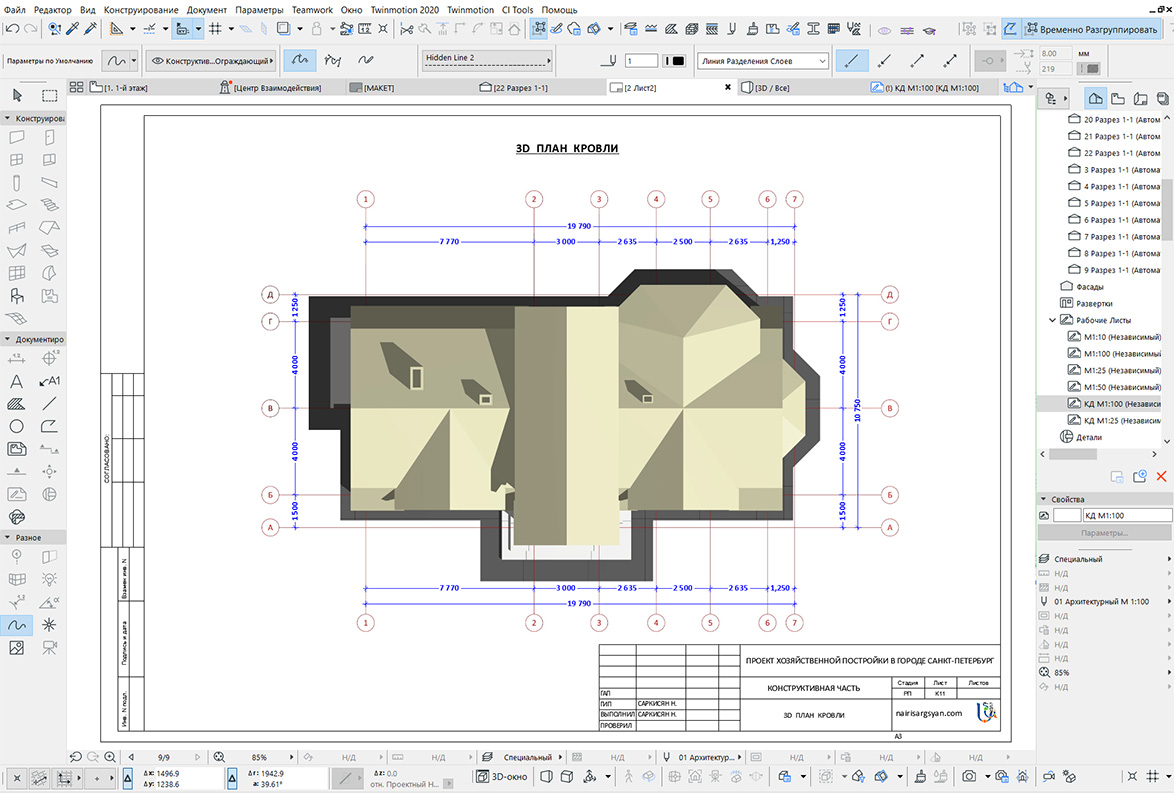
Task: Select Фасады in the navigator tree
Action: tap(1089, 287)
